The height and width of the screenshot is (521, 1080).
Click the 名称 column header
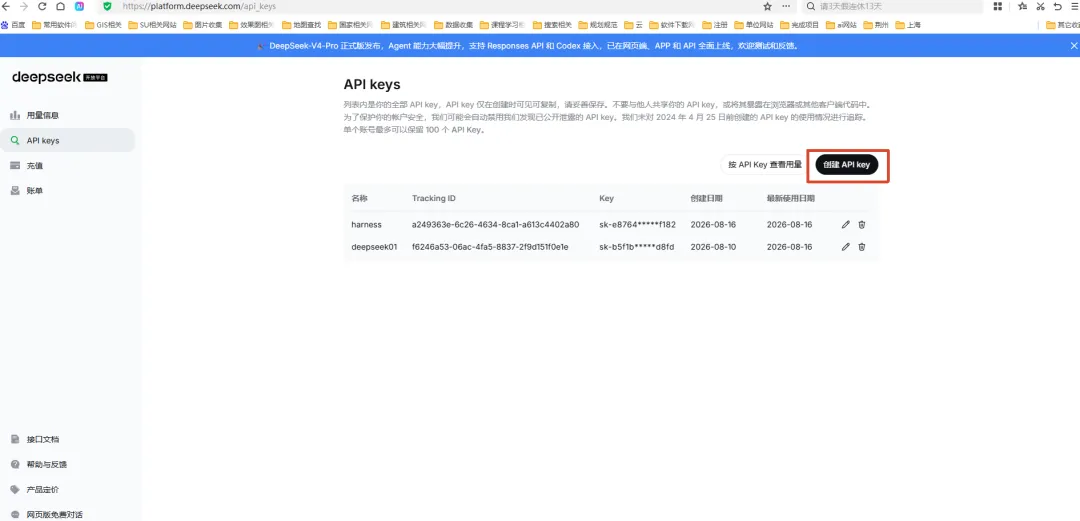360,198
